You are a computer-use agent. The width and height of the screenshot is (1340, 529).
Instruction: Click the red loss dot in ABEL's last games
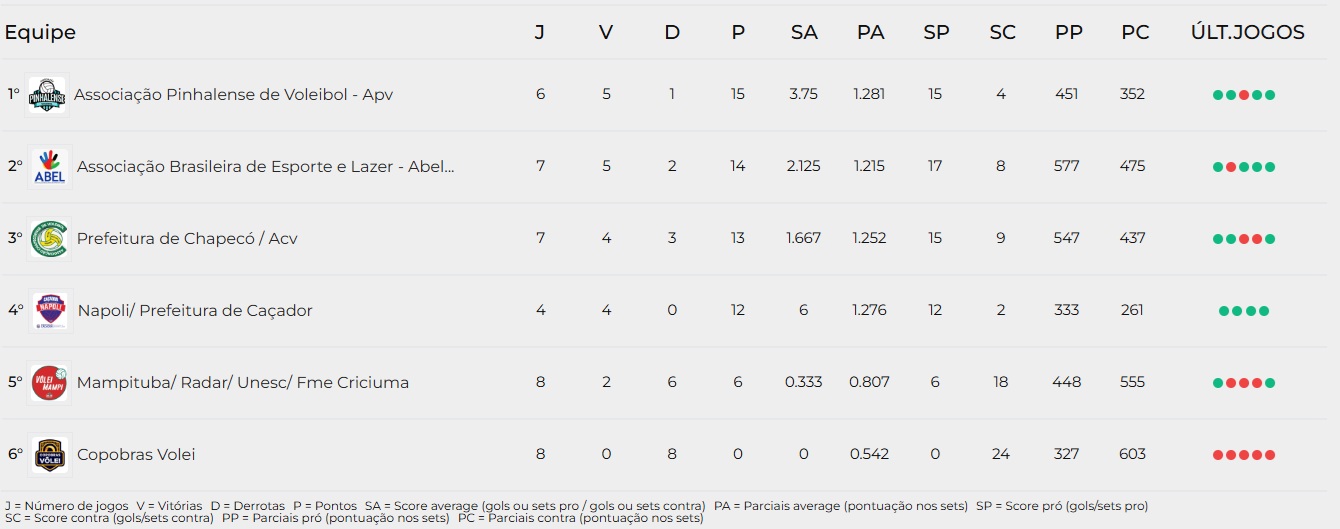[x=1231, y=167]
